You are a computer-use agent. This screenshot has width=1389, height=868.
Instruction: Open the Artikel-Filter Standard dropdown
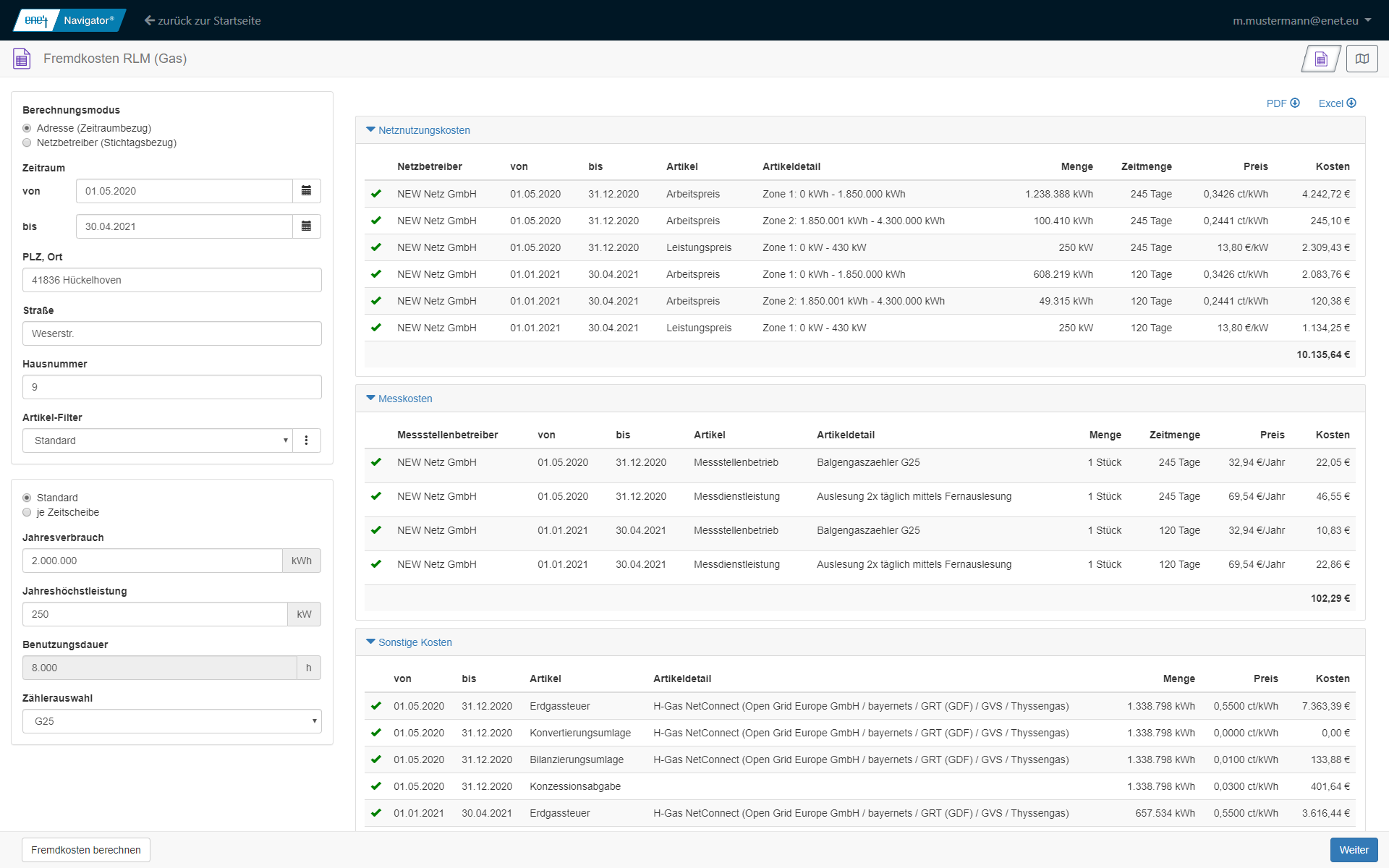coord(158,441)
